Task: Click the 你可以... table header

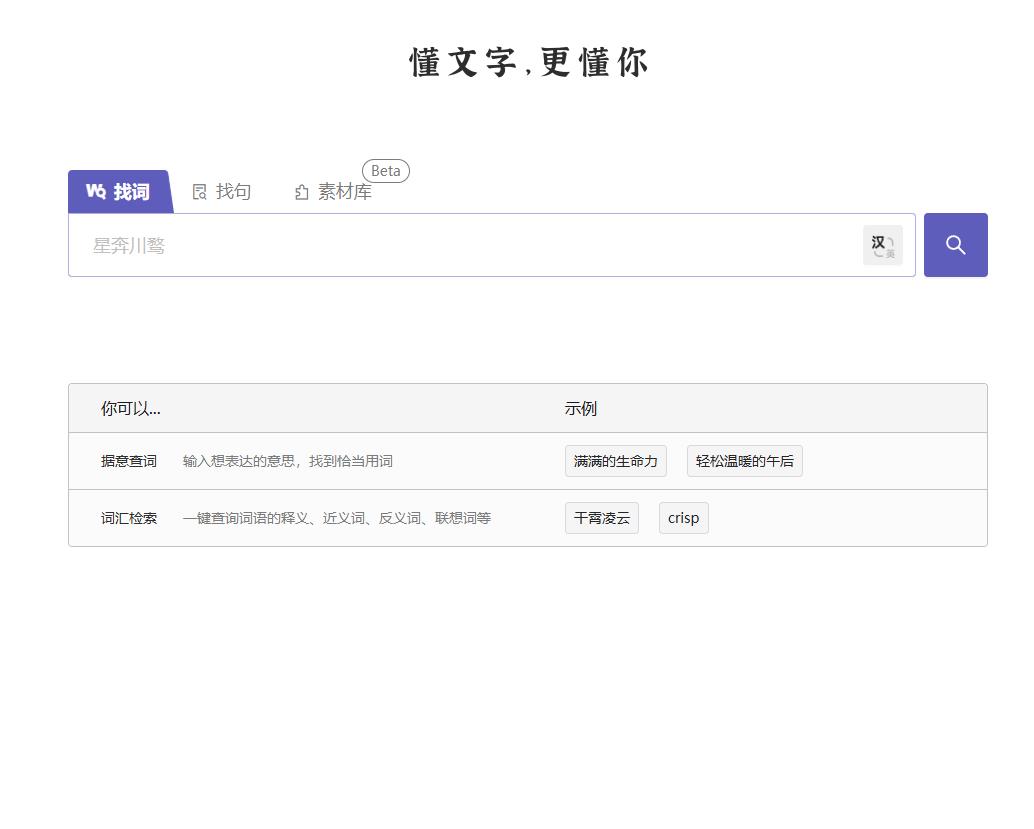Action: coord(129,409)
